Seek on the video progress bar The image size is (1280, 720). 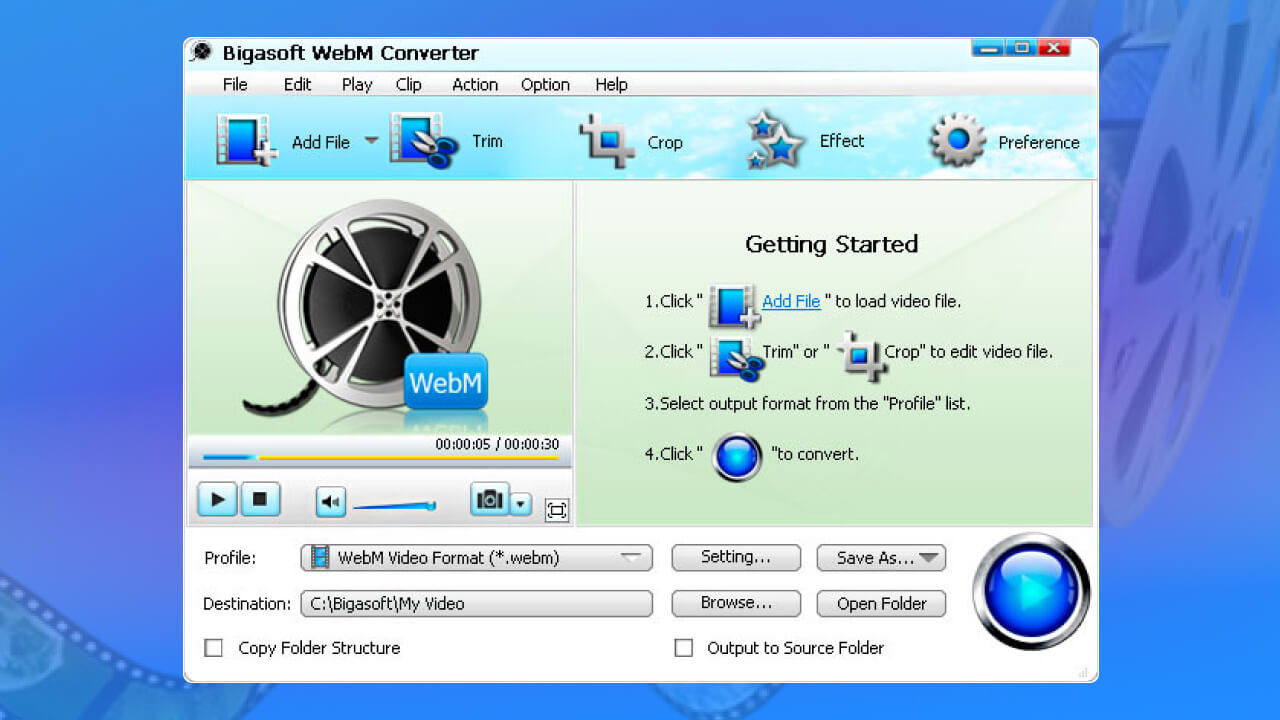click(x=380, y=458)
